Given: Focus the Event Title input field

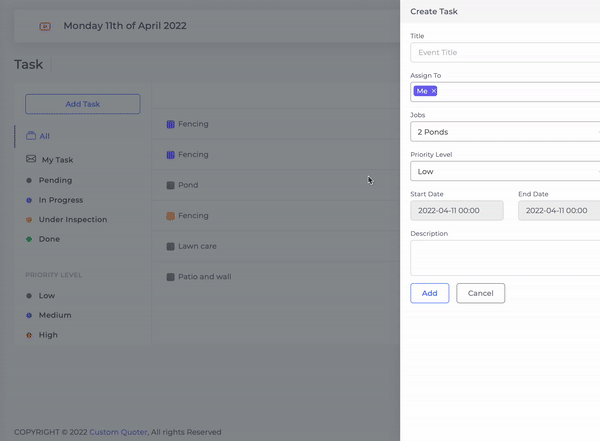Looking at the screenshot, I should click(x=505, y=52).
